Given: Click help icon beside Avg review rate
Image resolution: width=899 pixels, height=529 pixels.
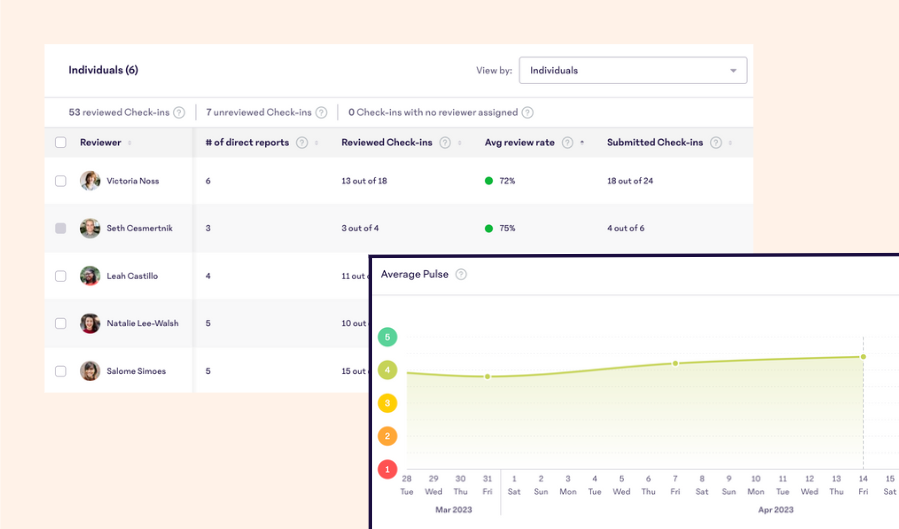Looking at the screenshot, I should click(567, 143).
